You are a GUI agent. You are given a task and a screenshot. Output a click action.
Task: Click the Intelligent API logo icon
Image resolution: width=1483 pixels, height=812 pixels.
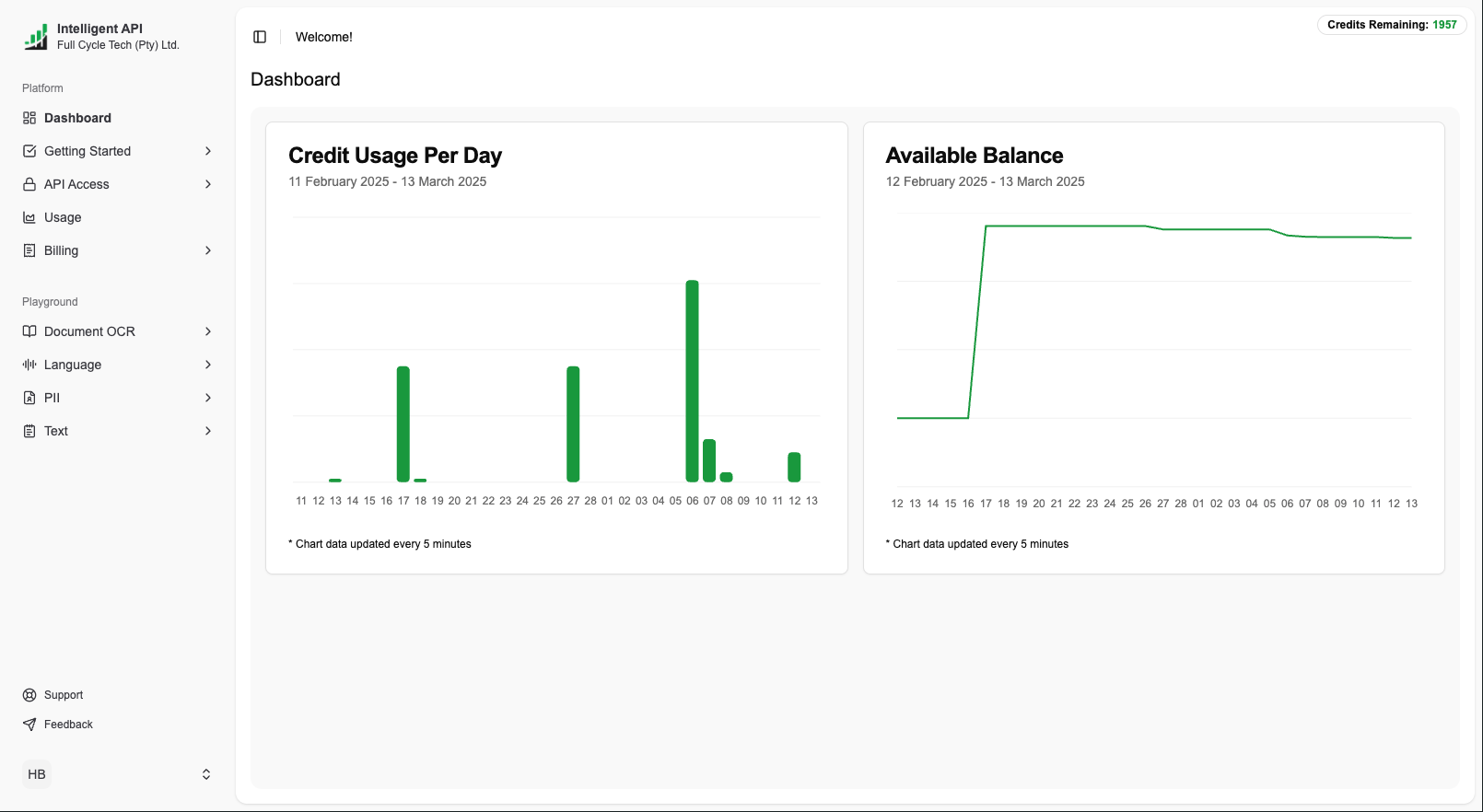pos(36,37)
